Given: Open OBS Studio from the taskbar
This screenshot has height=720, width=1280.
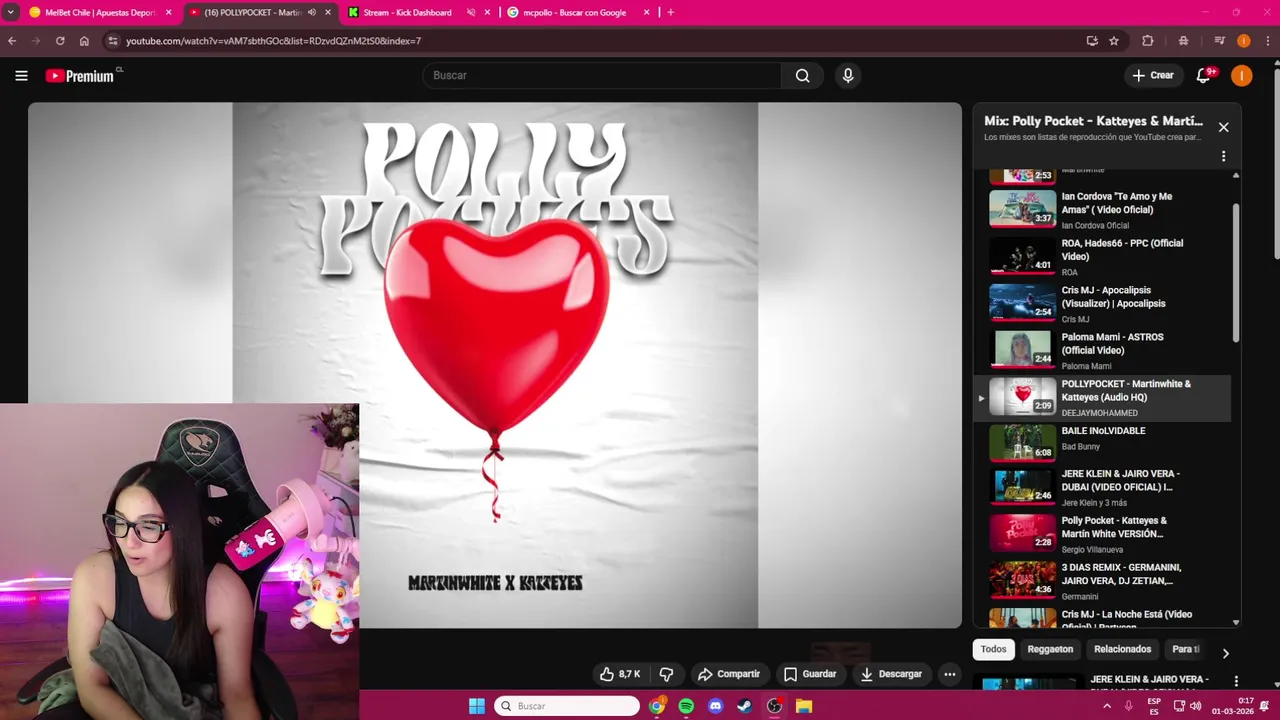Looking at the screenshot, I should 774,706.
